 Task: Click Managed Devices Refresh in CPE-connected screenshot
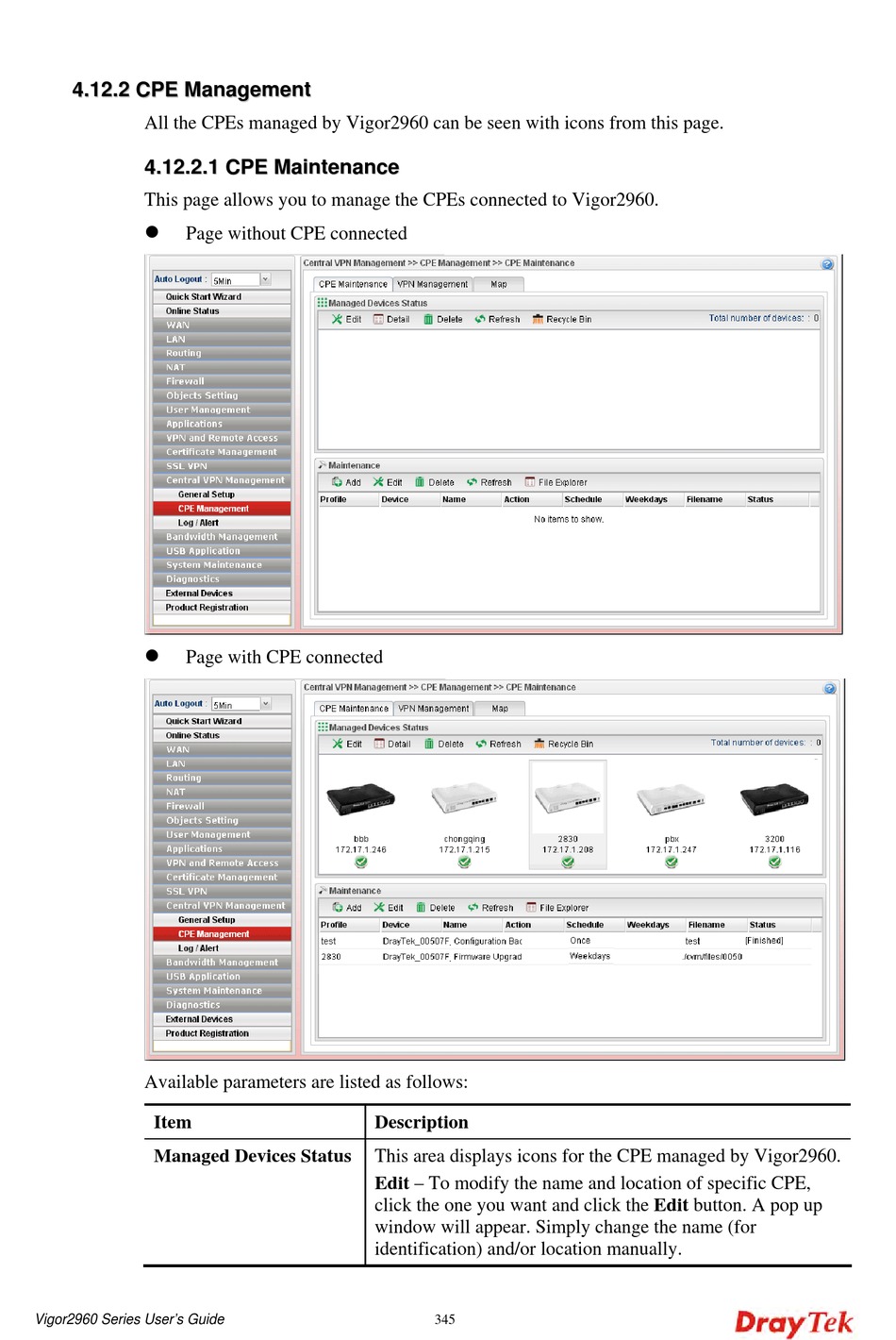(x=498, y=744)
